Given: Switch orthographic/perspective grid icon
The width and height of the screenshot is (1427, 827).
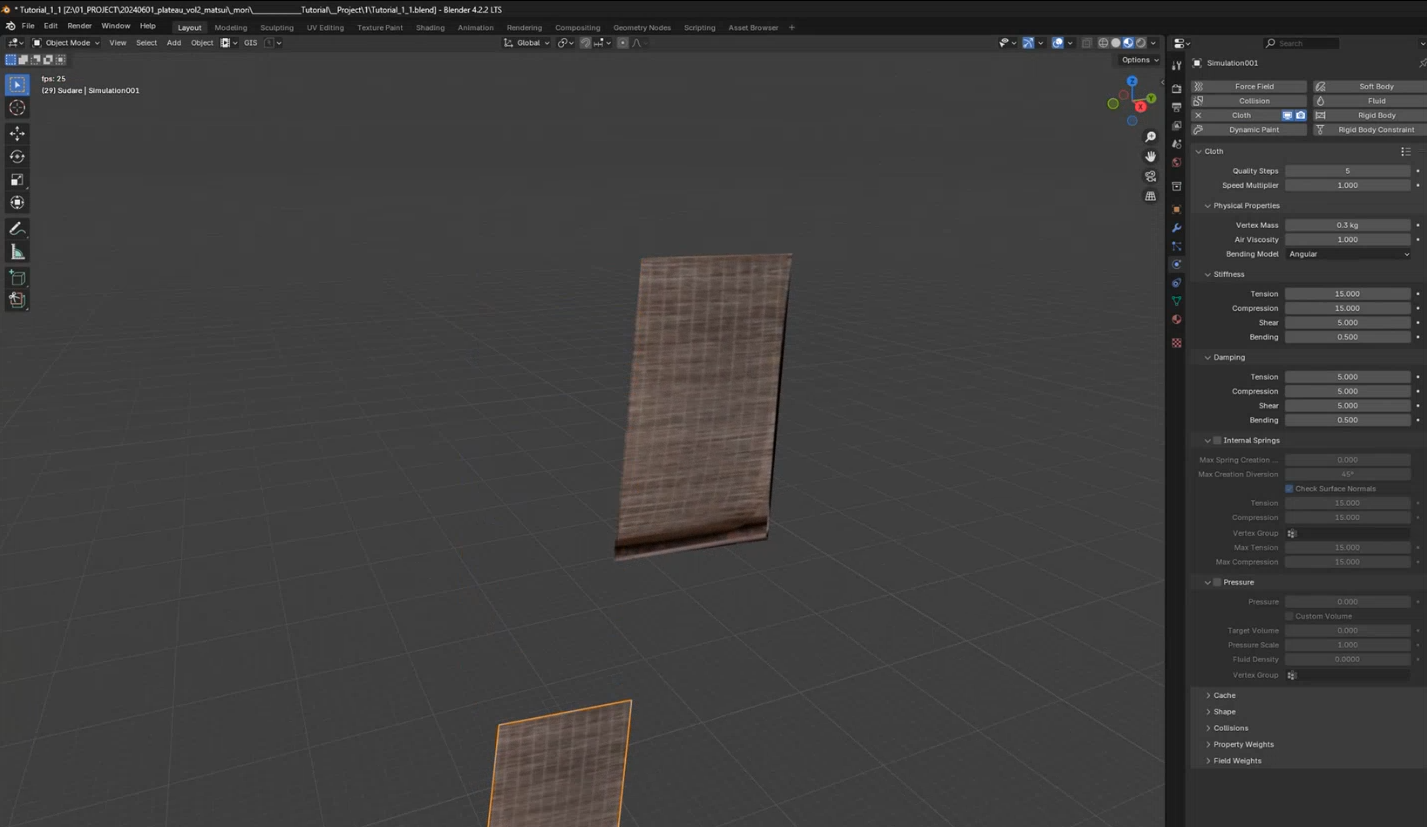Looking at the screenshot, I should coord(1150,197).
